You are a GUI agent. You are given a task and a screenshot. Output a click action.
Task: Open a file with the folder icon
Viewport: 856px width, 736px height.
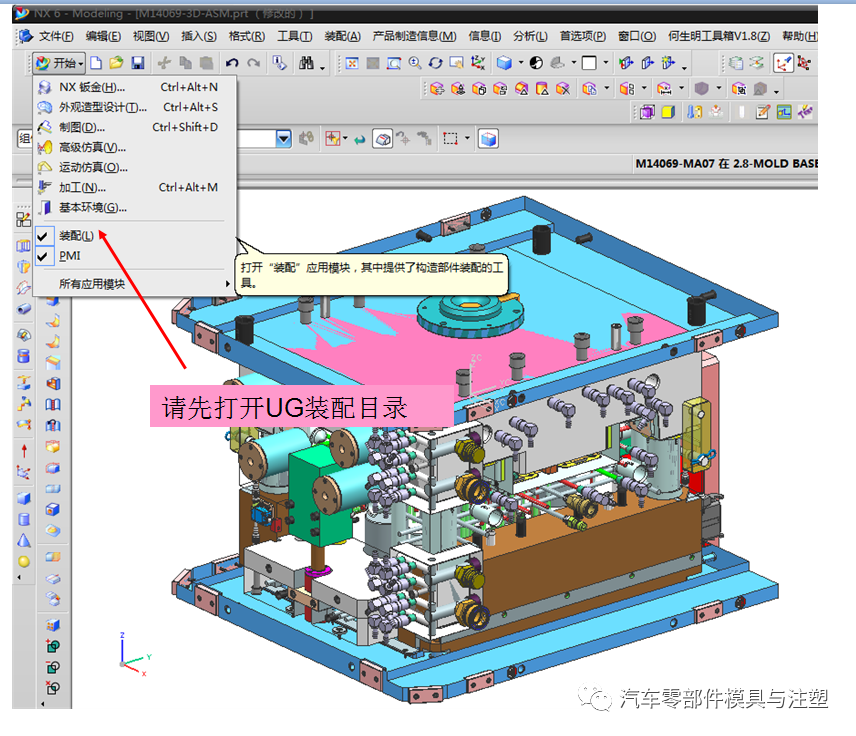coord(116,63)
